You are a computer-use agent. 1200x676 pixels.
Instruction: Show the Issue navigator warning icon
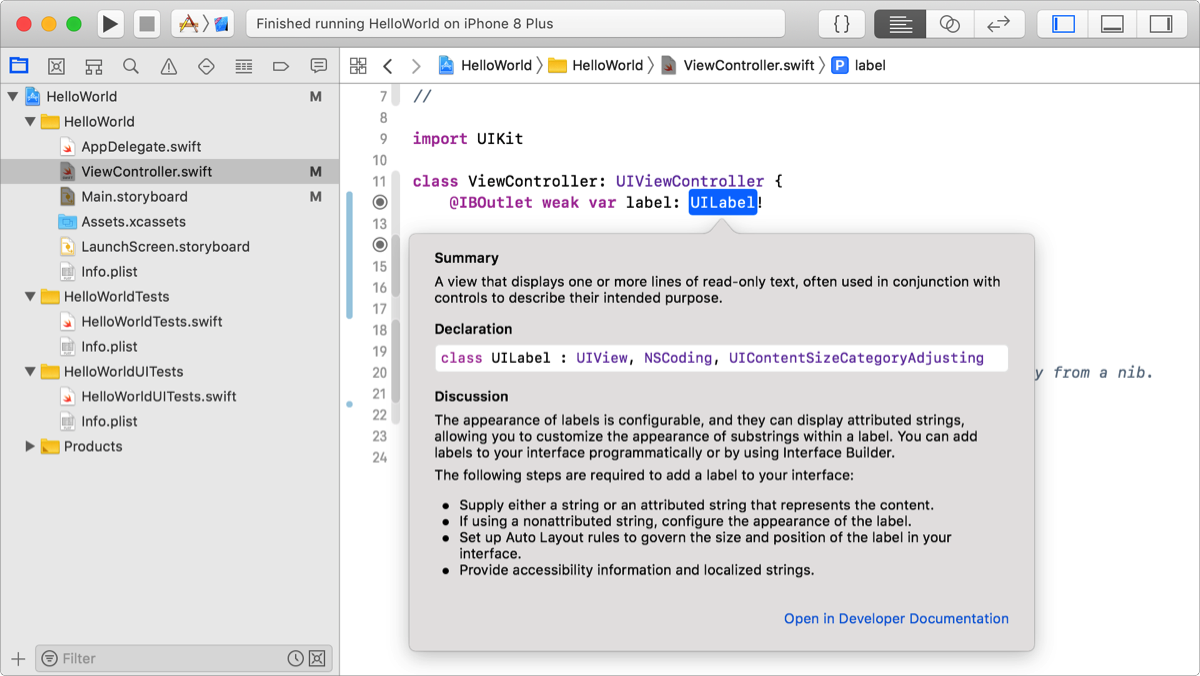[169, 66]
